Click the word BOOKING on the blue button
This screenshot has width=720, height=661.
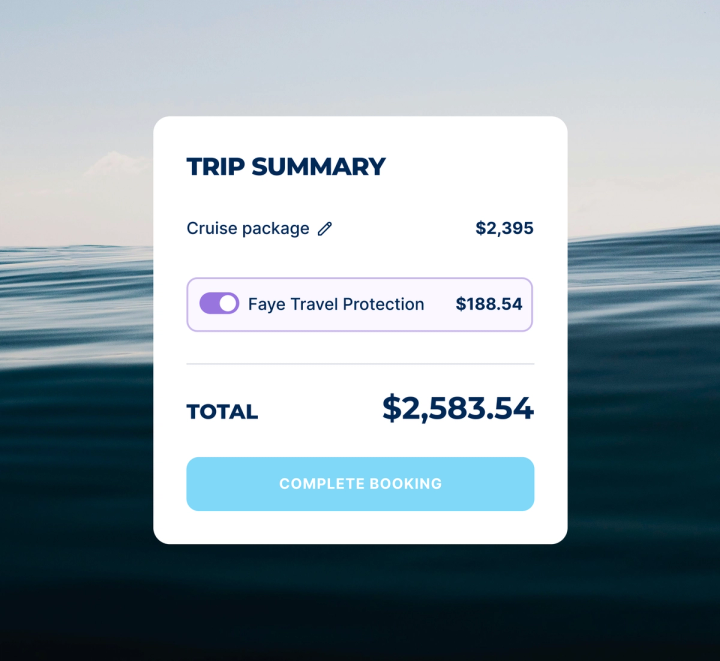tap(405, 484)
